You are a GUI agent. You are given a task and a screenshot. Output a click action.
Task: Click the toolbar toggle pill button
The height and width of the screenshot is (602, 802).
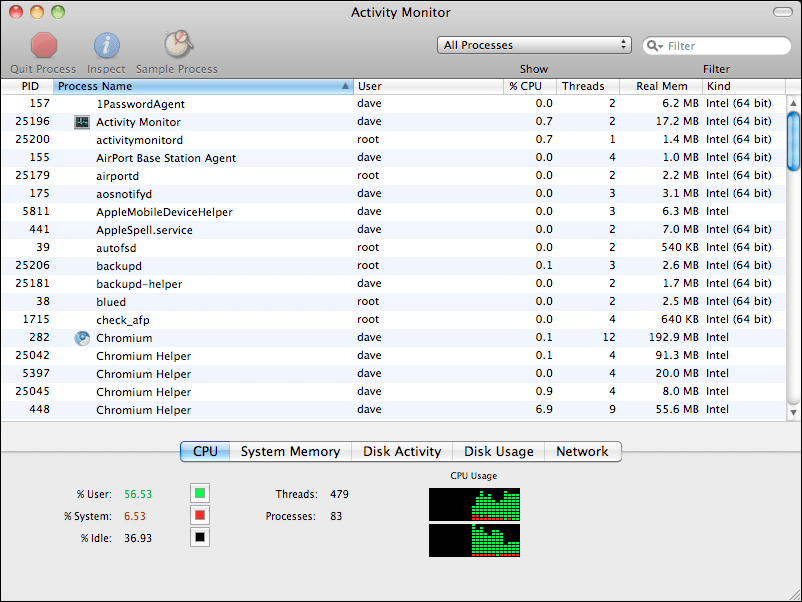(x=783, y=12)
